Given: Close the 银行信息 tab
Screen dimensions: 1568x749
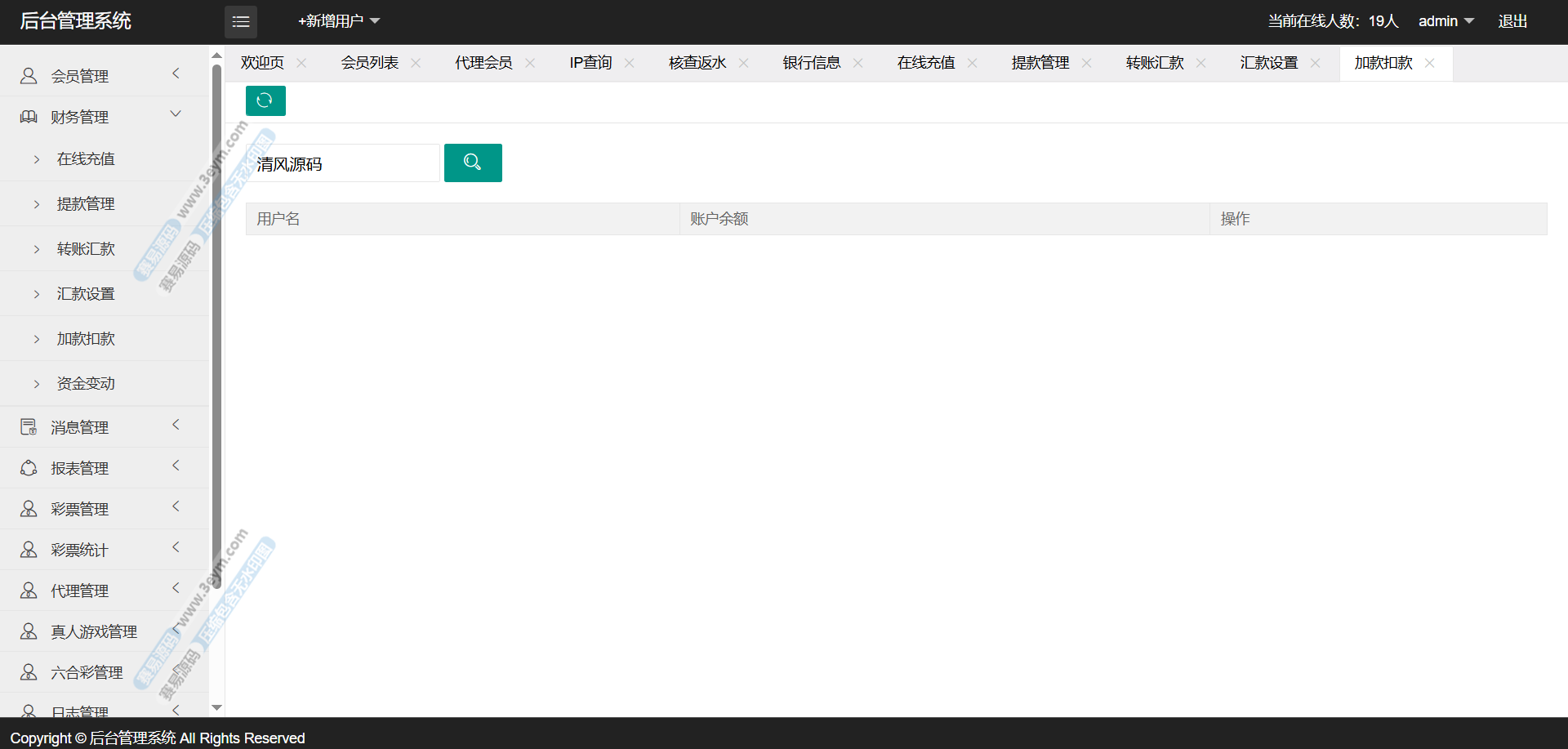Looking at the screenshot, I should click(x=857, y=63).
